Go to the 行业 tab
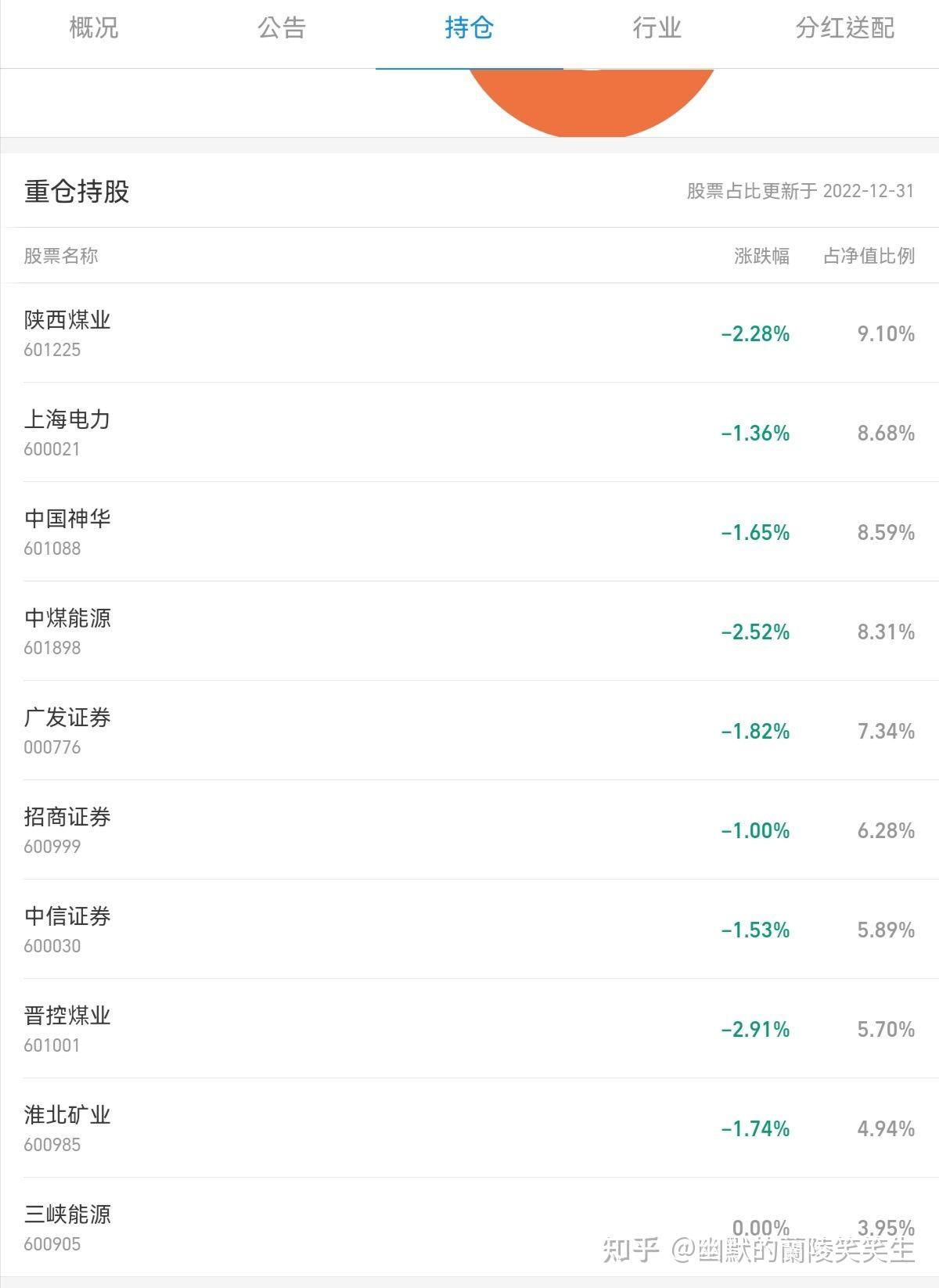This screenshot has width=939, height=1288. coord(657,29)
